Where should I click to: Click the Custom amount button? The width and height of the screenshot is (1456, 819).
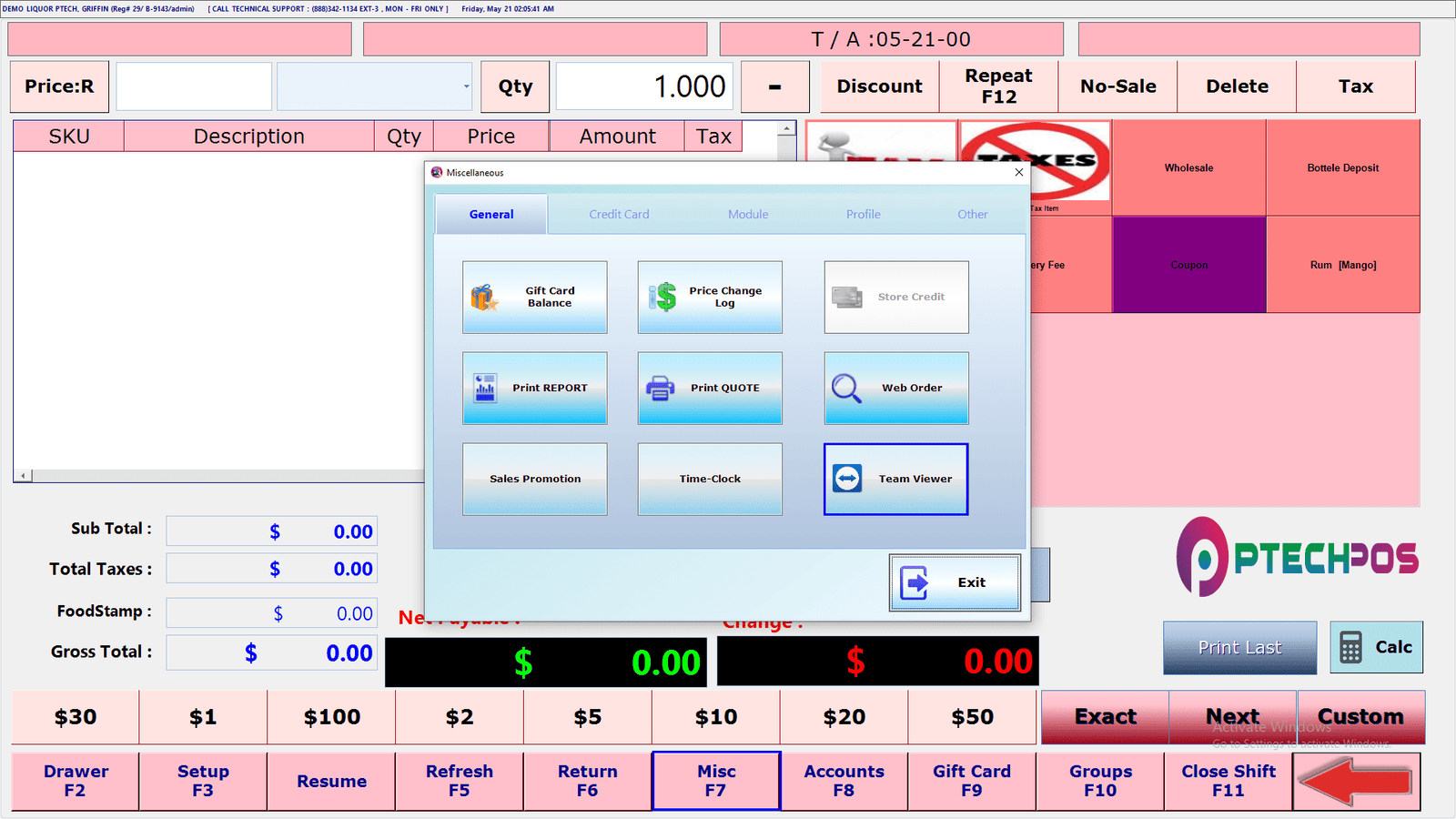click(1361, 717)
